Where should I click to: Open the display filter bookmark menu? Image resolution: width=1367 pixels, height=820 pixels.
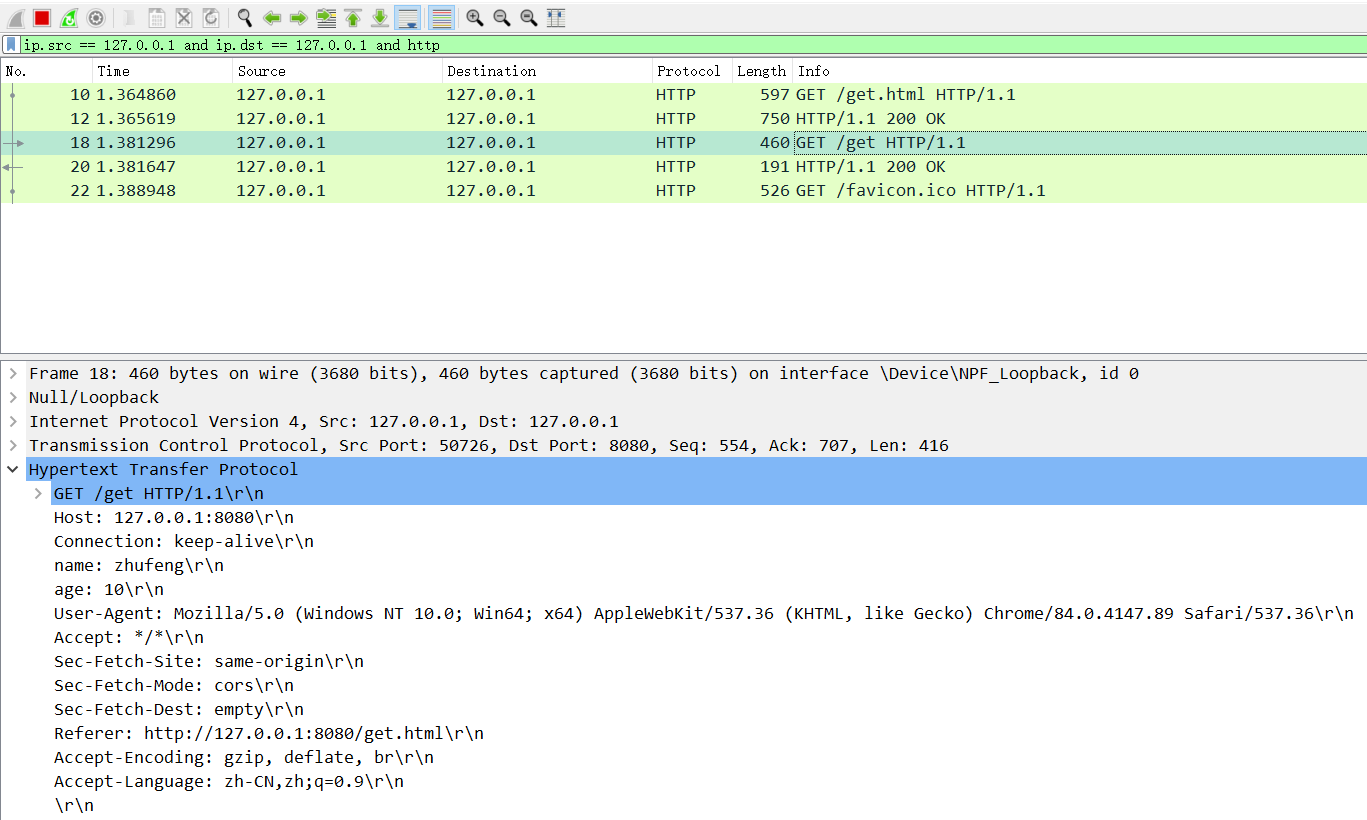pos(11,45)
